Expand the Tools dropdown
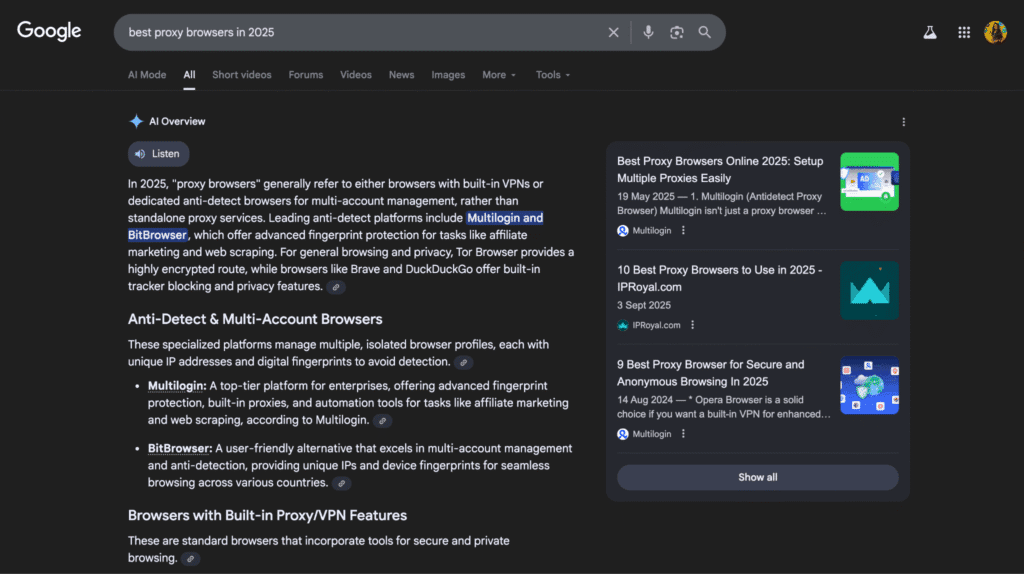This screenshot has height=574, width=1024. 553,75
